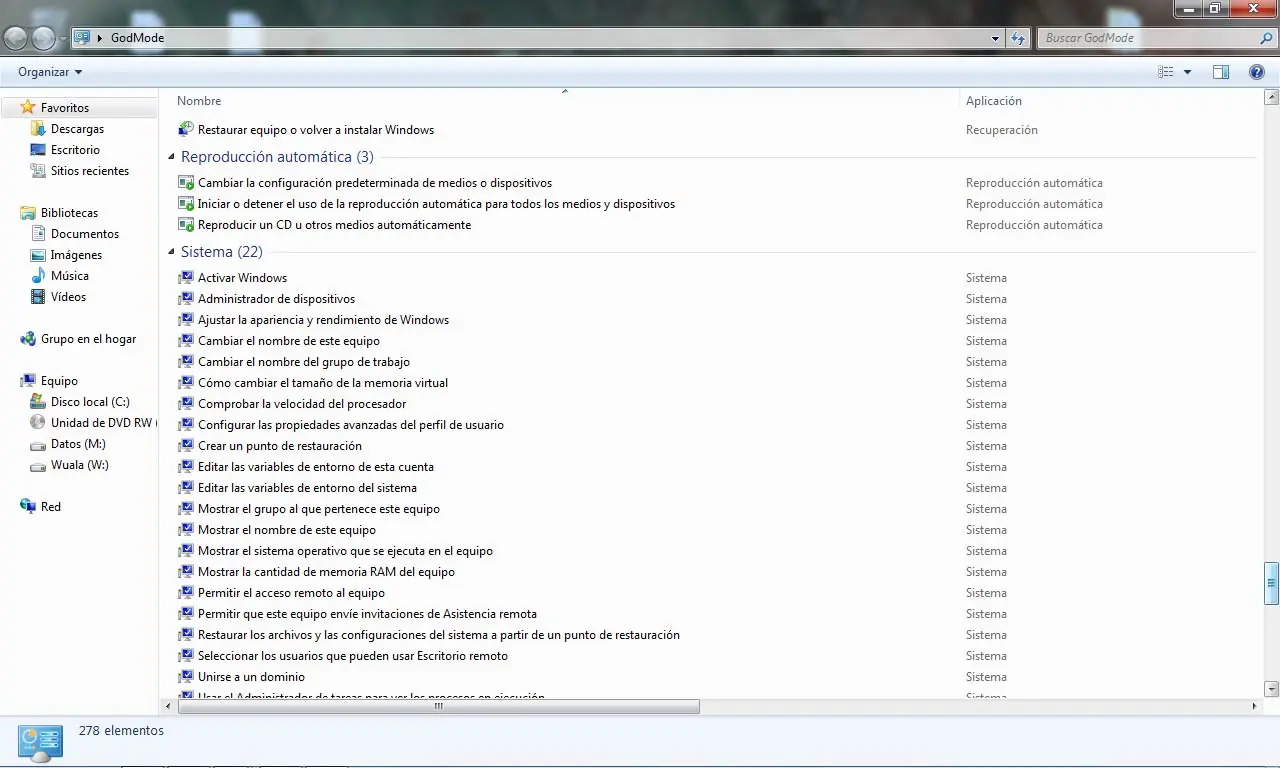The height and width of the screenshot is (768, 1280).
Task: Open Mostrar el grupo al que pertenece este equipo
Action: pos(319,509)
